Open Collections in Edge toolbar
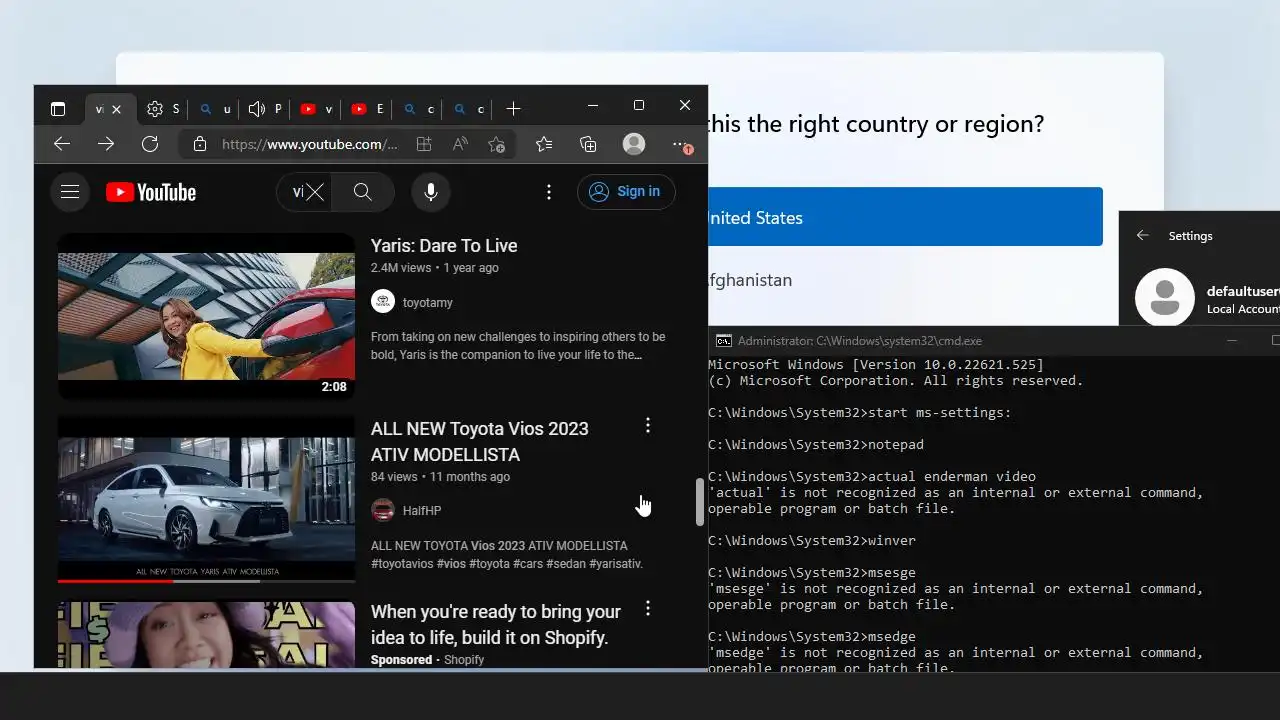The image size is (1280, 720). click(588, 144)
